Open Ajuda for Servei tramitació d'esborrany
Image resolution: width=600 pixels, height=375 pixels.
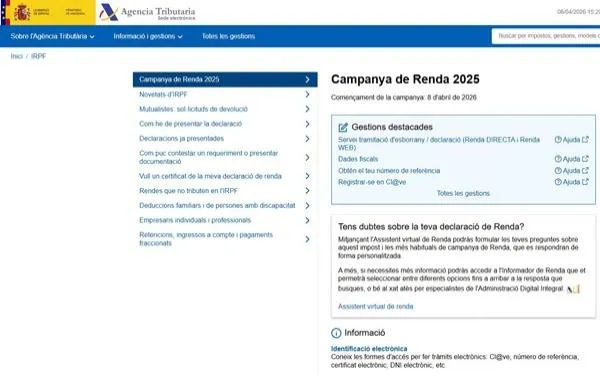pyautogui.click(x=571, y=140)
